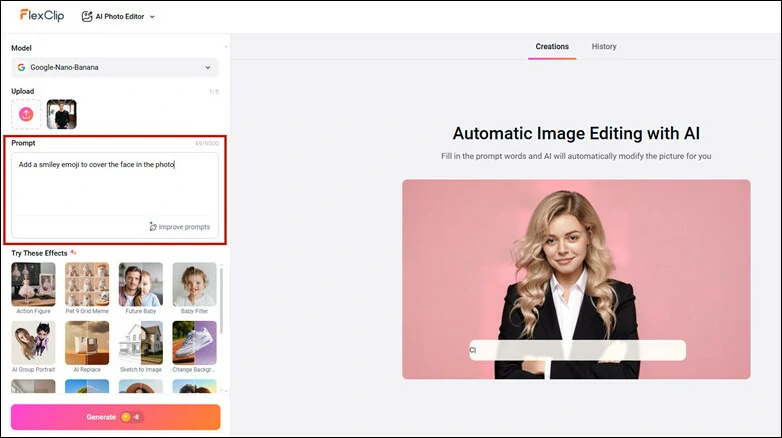Click the Google logo in model selector
This screenshot has width=782, height=438.
click(x=21, y=67)
